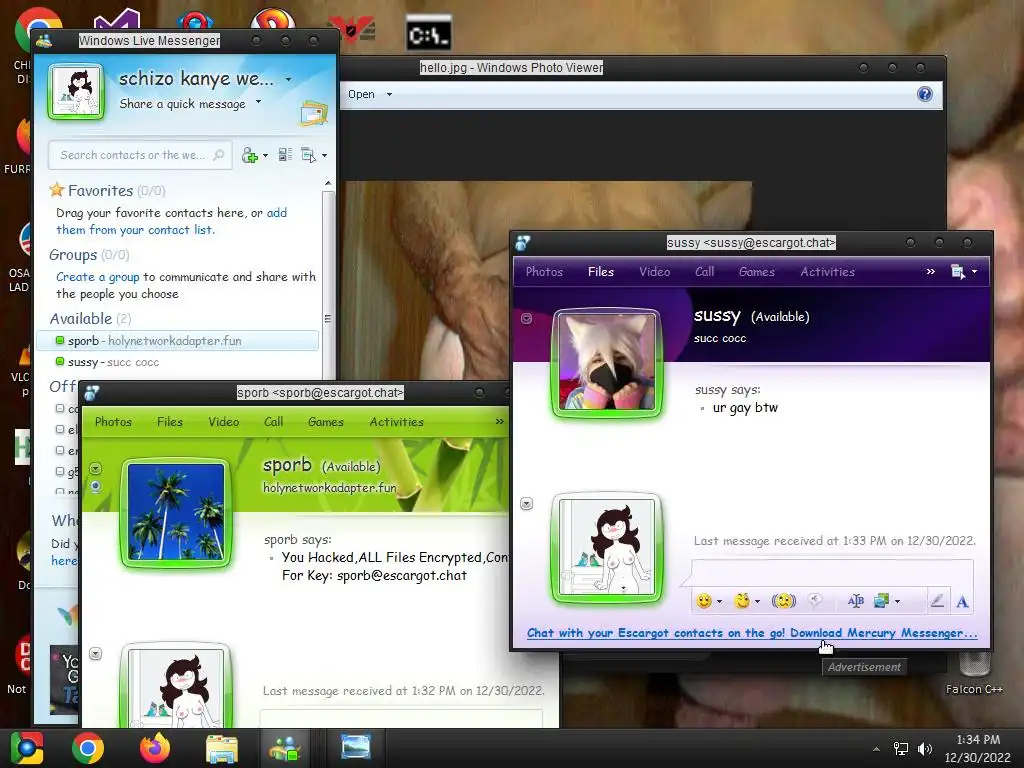Open Video tab in sporb chat
1024x768 pixels.
(223, 422)
